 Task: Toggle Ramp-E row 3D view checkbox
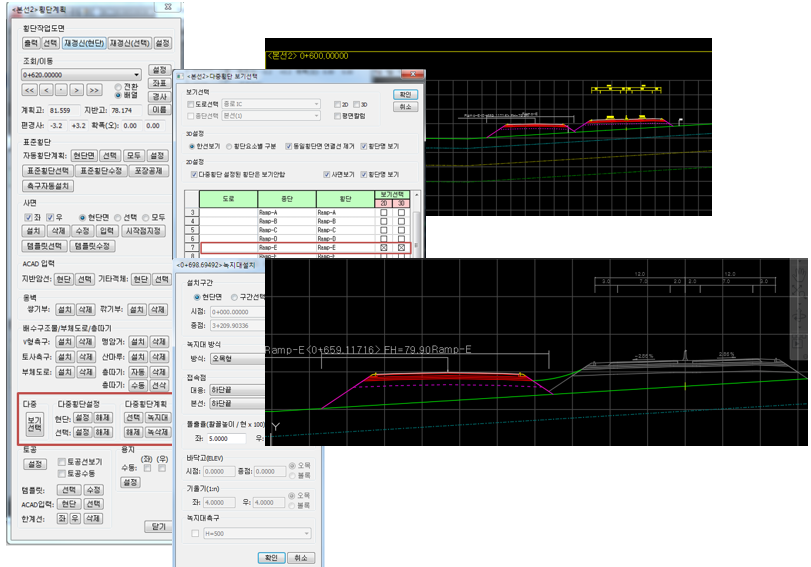[x=401, y=248]
